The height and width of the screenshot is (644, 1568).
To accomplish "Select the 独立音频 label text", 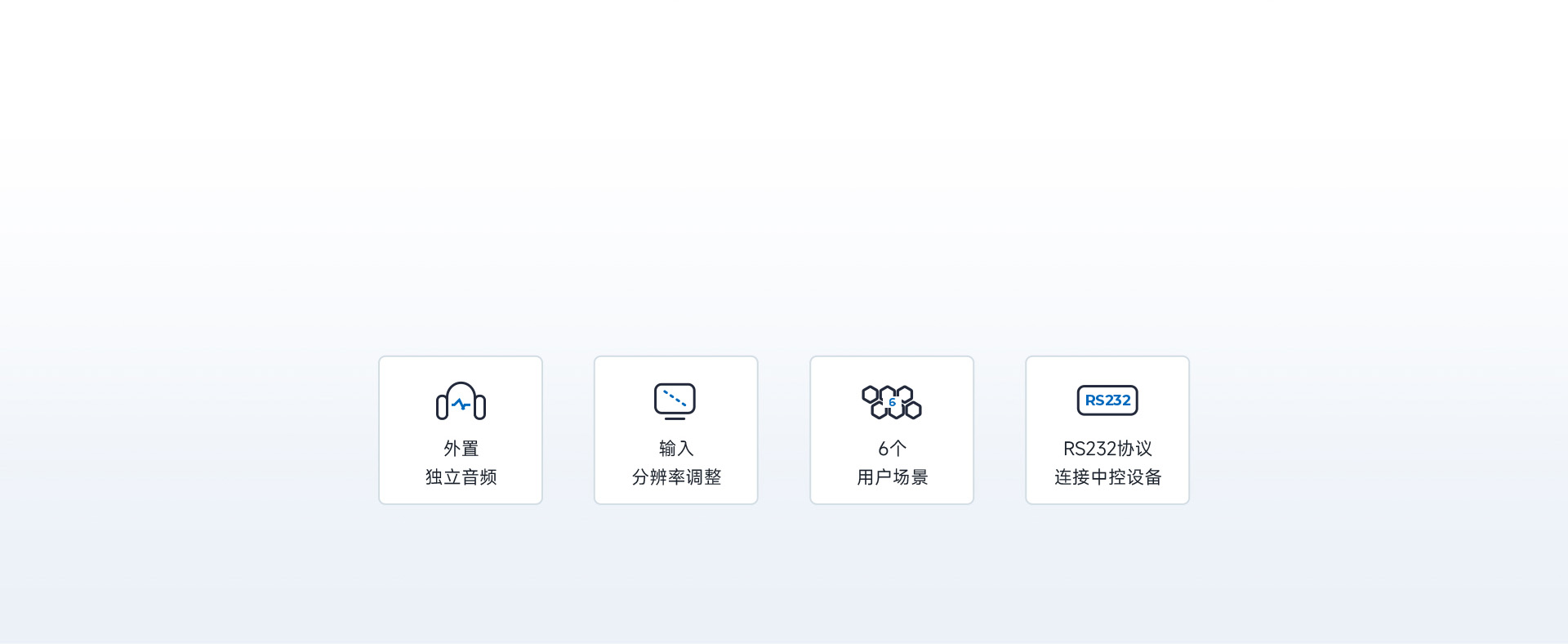I will pos(461,477).
